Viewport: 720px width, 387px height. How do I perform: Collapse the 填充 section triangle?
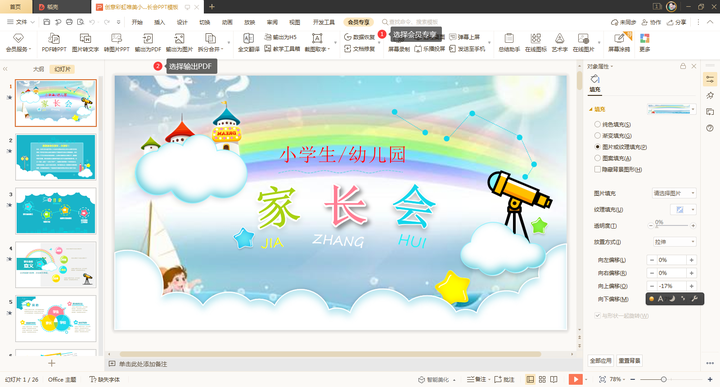point(591,109)
